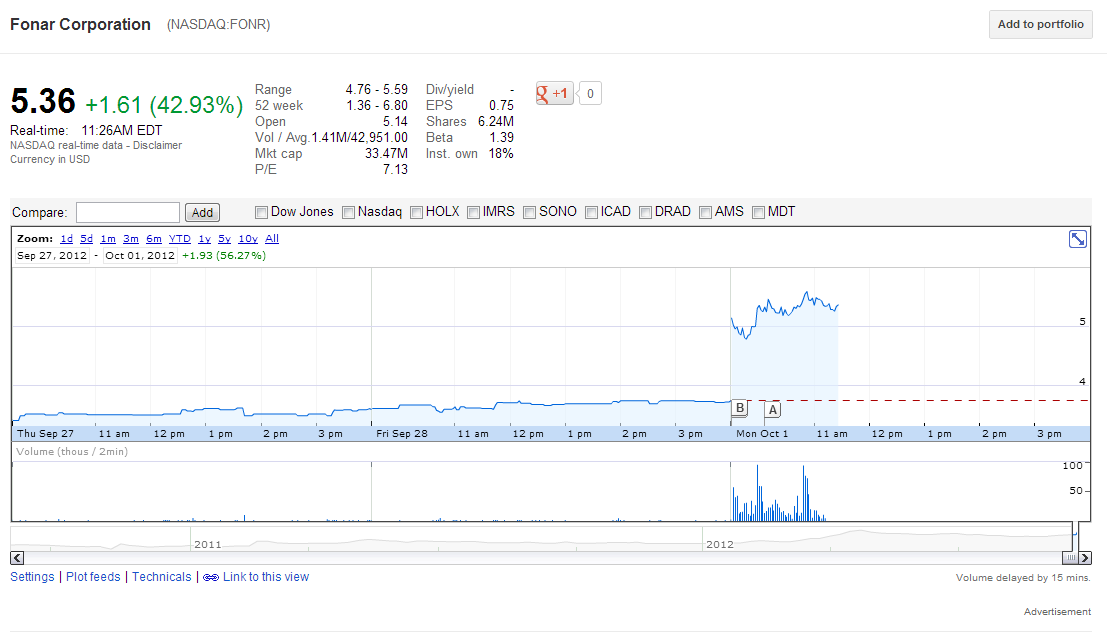
Task: Click the scroll left arrow under chart
Action: click(x=17, y=558)
